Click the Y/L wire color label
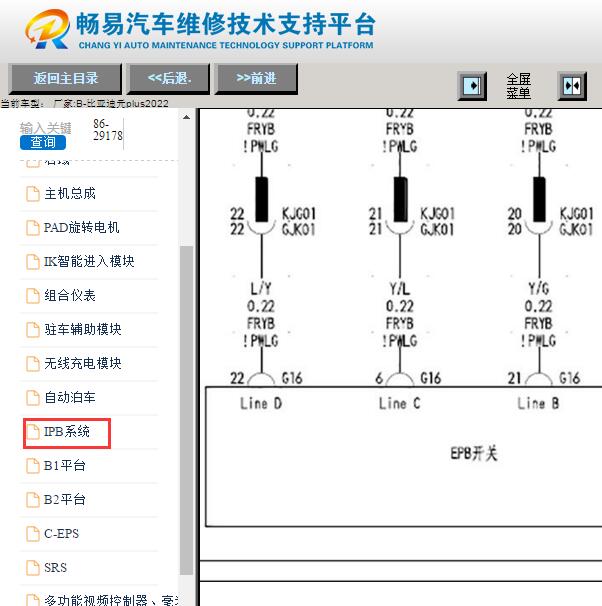 (x=400, y=289)
